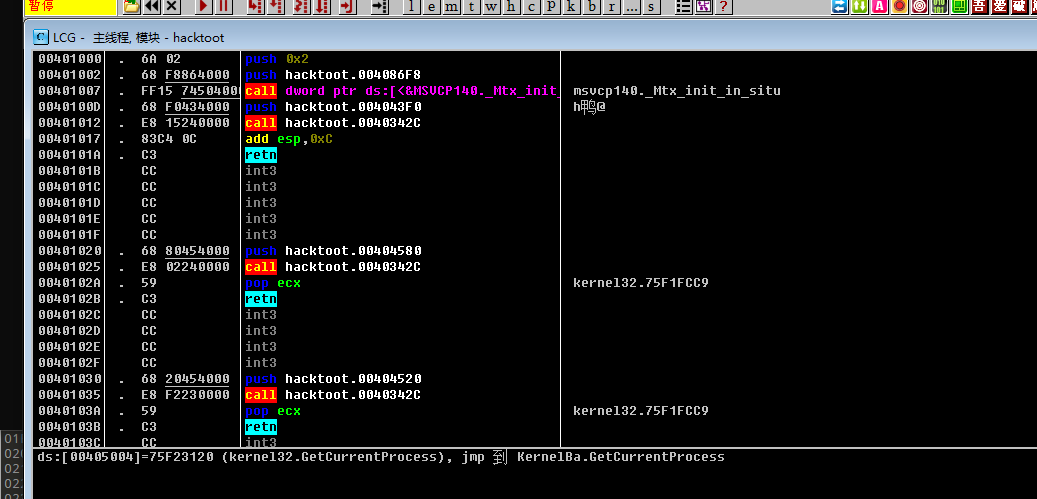The height and width of the screenshot is (499, 1037).
Task: Close the debugged program with the X icon
Action: 172,7
